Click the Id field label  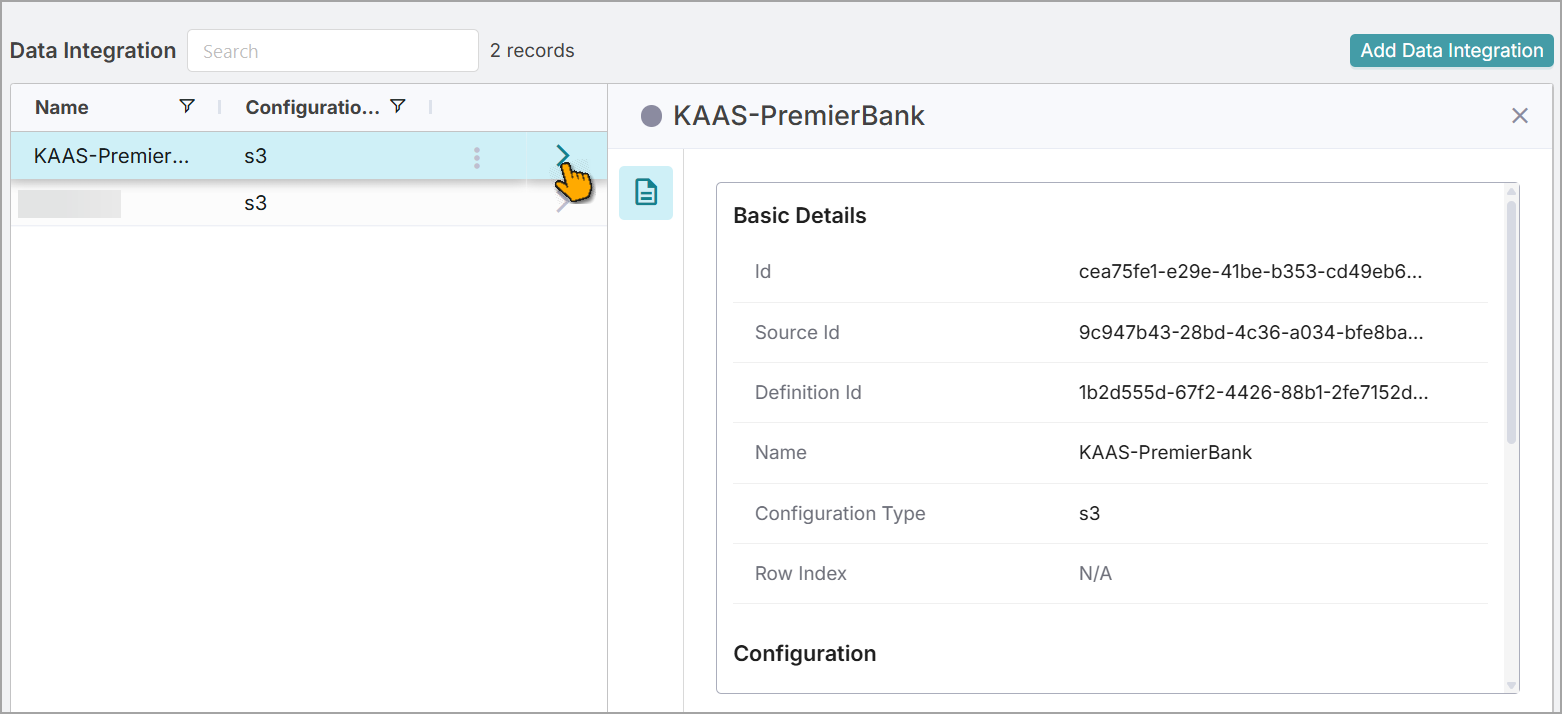tap(763, 272)
